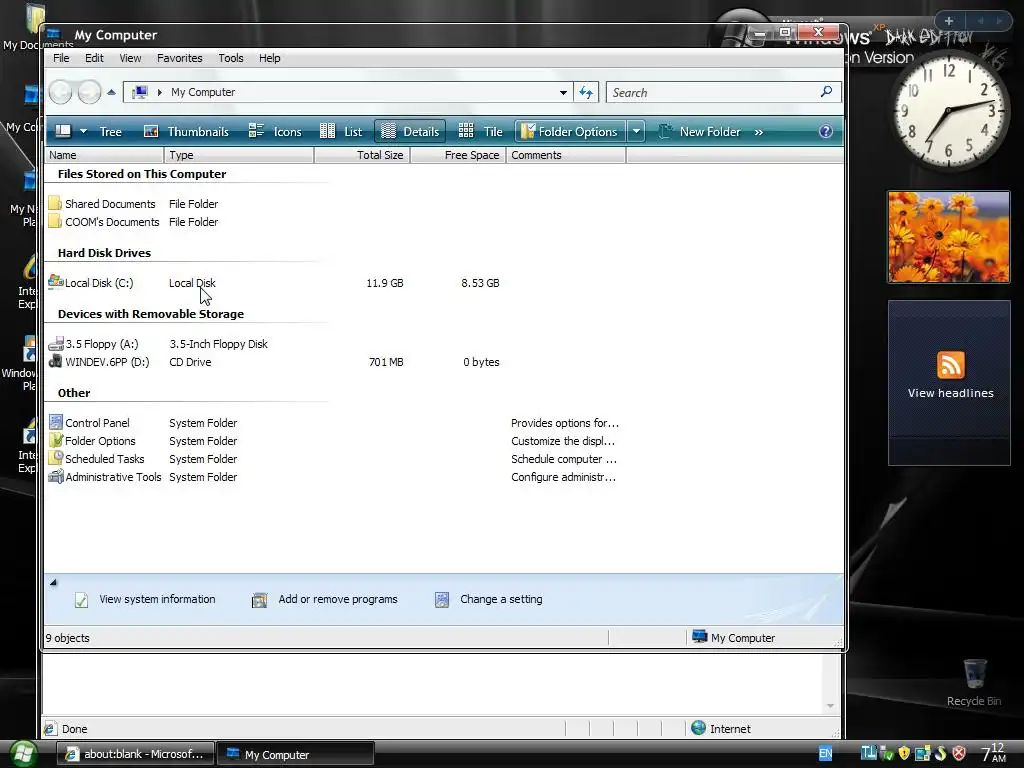Click the '8.53 GB' free space value
This screenshot has width=1024, height=768.
click(480, 283)
